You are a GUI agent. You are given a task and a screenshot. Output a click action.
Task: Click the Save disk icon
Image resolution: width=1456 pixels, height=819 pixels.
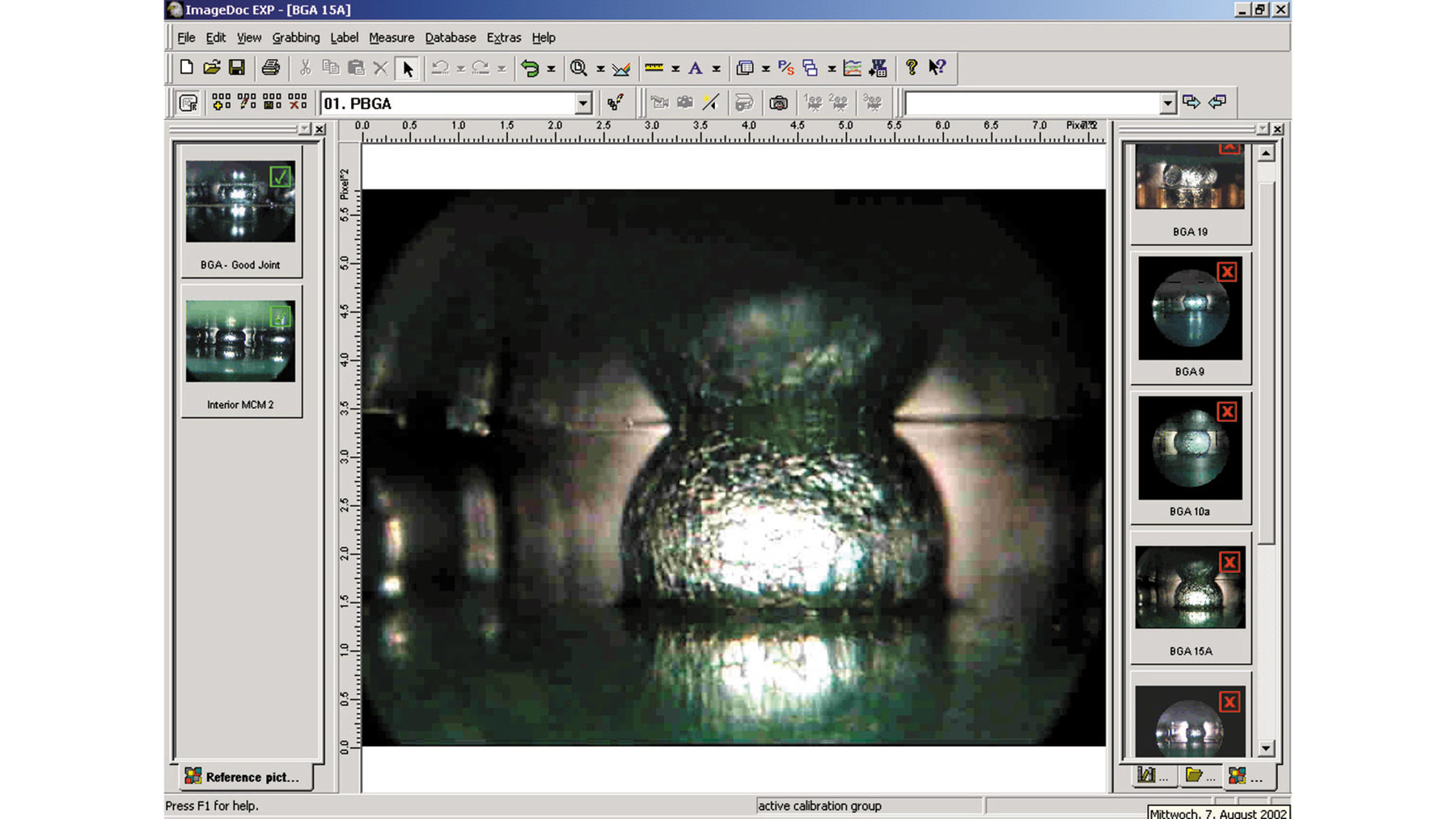coord(236,68)
